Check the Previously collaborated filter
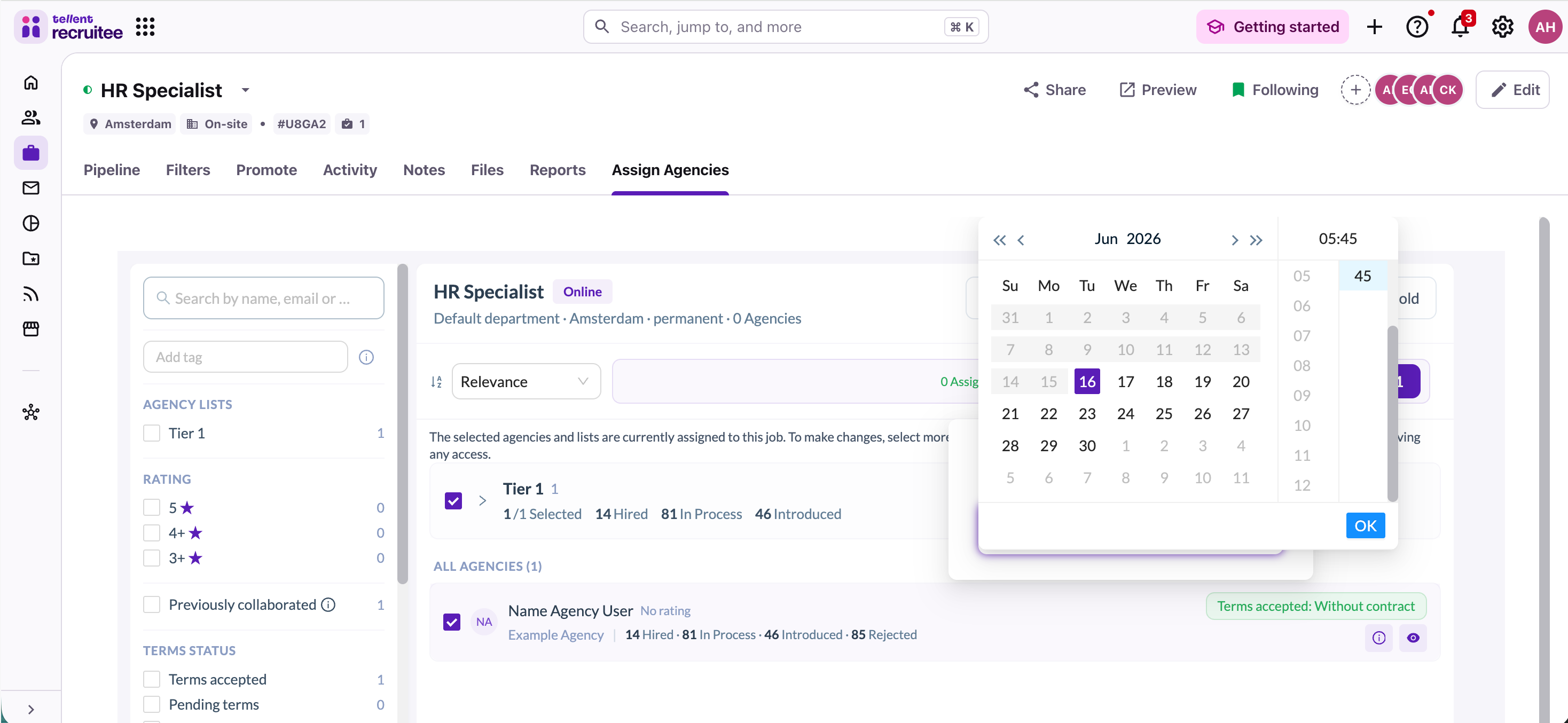This screenshot has height=723, width=1568. 152,604
